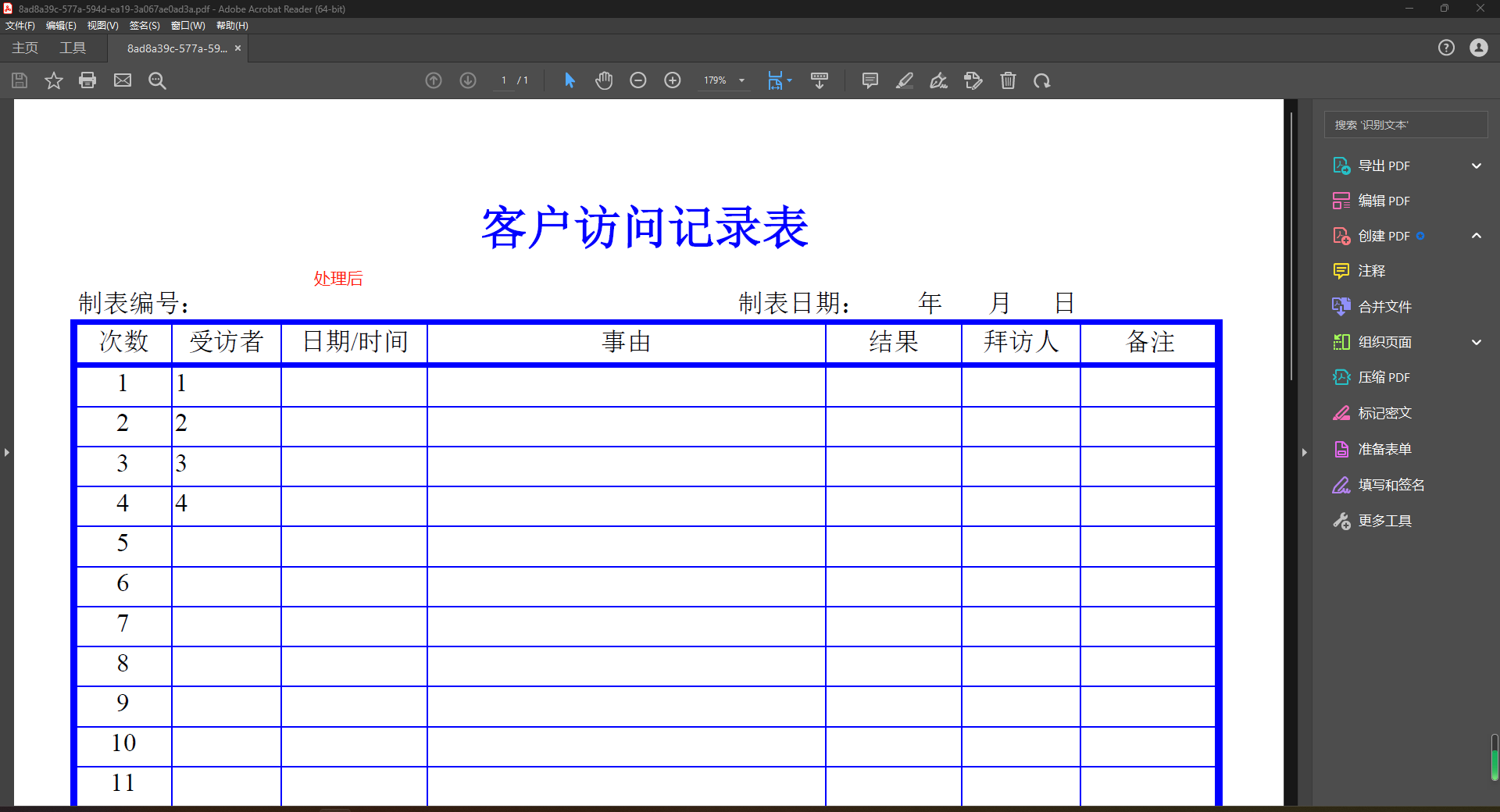This screenshot has width=1500, height=812.
Task: Print the customer visit record form
Action: (87, 80)
